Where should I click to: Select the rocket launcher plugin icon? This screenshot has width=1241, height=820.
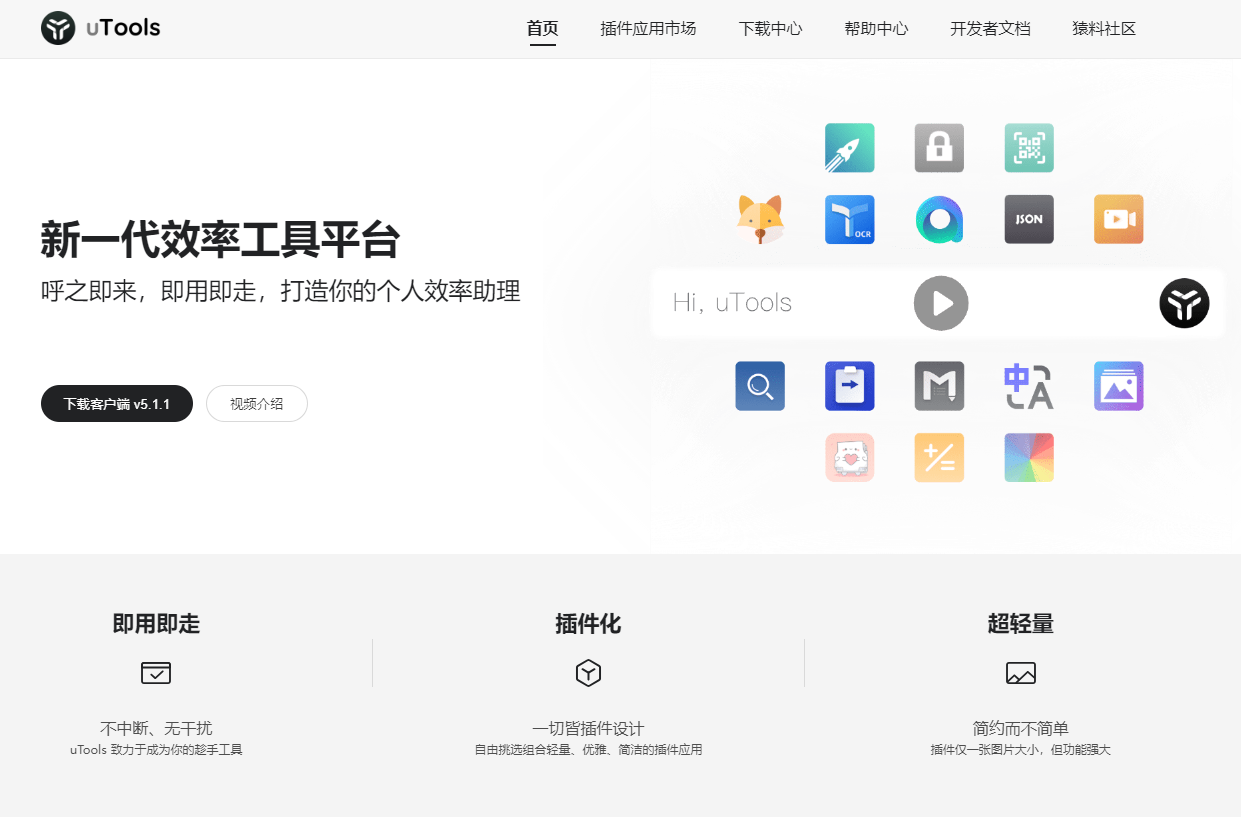point(850,148)
